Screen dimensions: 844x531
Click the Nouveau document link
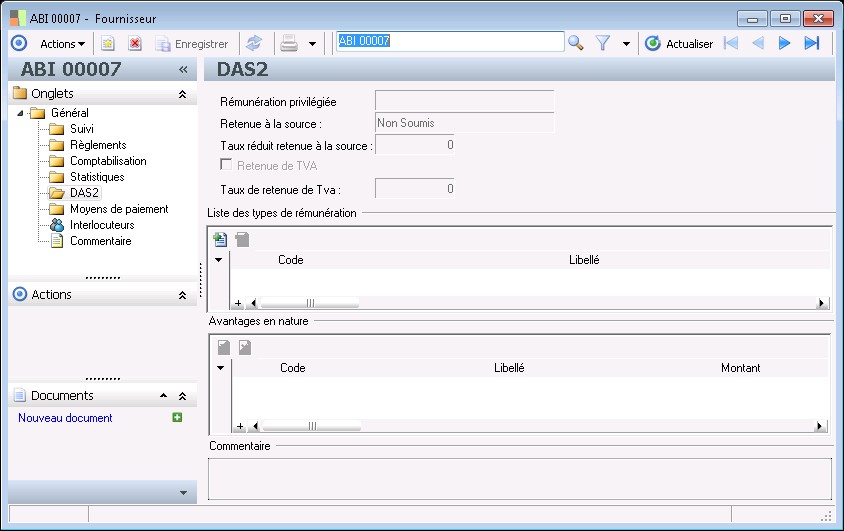pos(65,418)
